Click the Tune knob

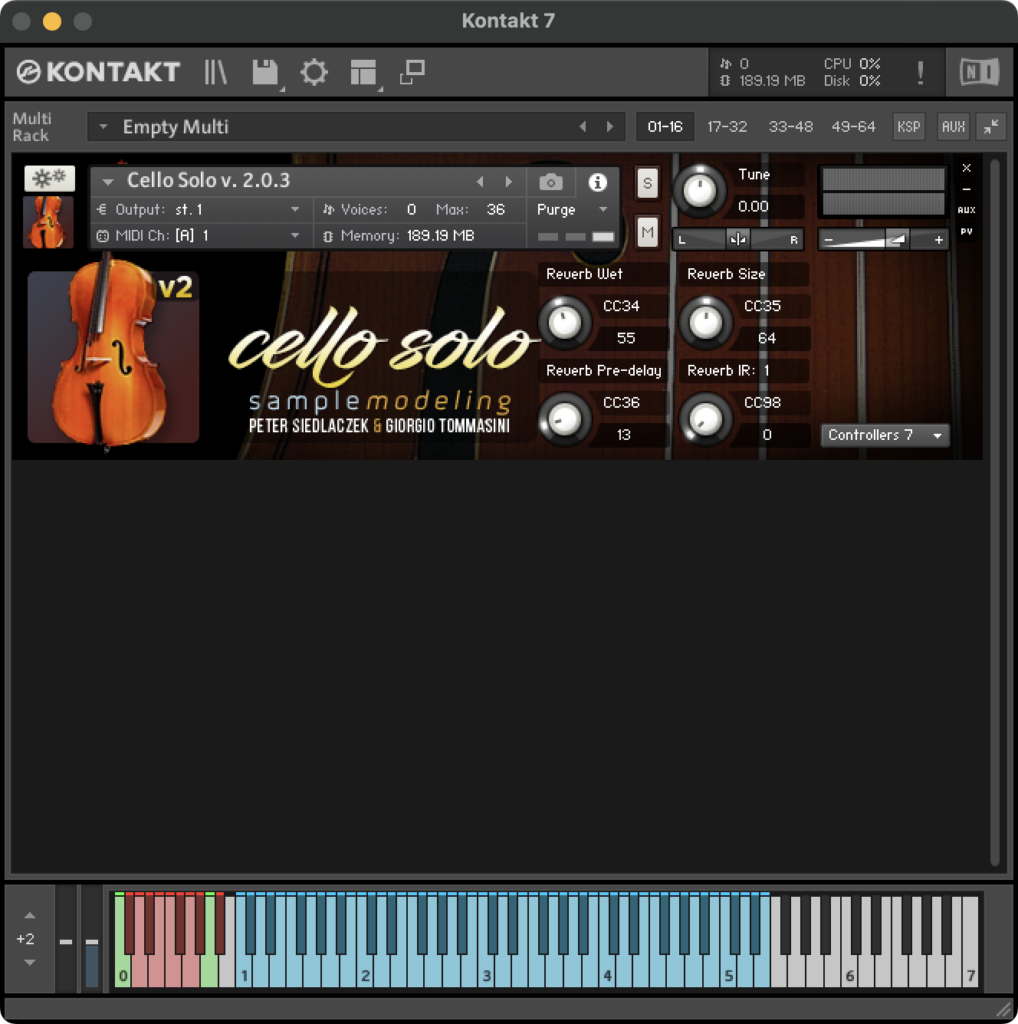pos(699,191)
